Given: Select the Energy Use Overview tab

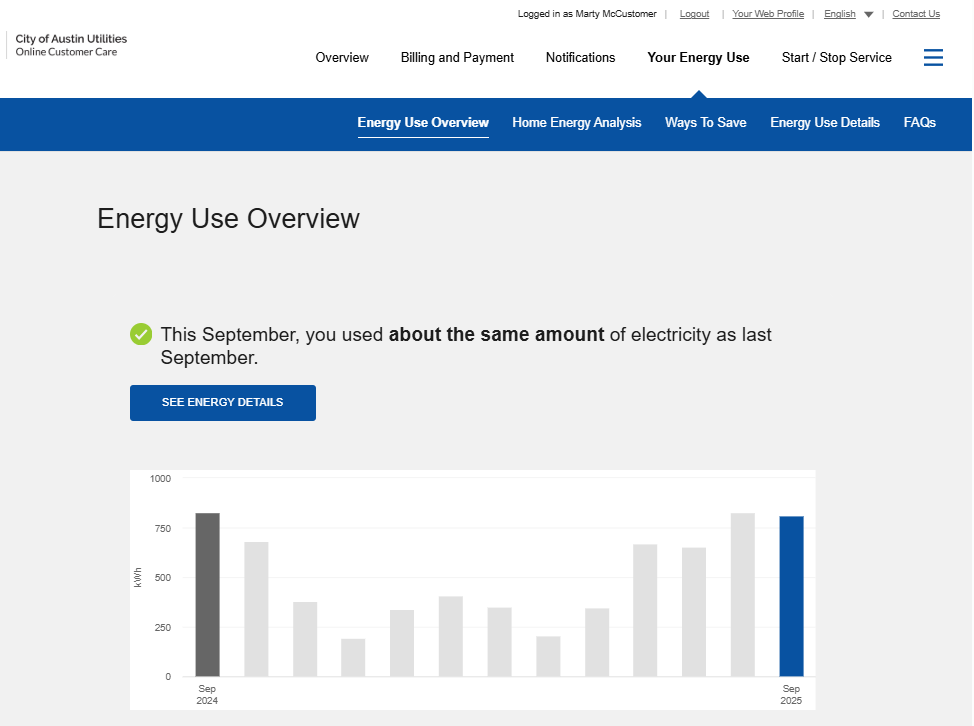Looking at the screenshot, I should click(422, 122).
